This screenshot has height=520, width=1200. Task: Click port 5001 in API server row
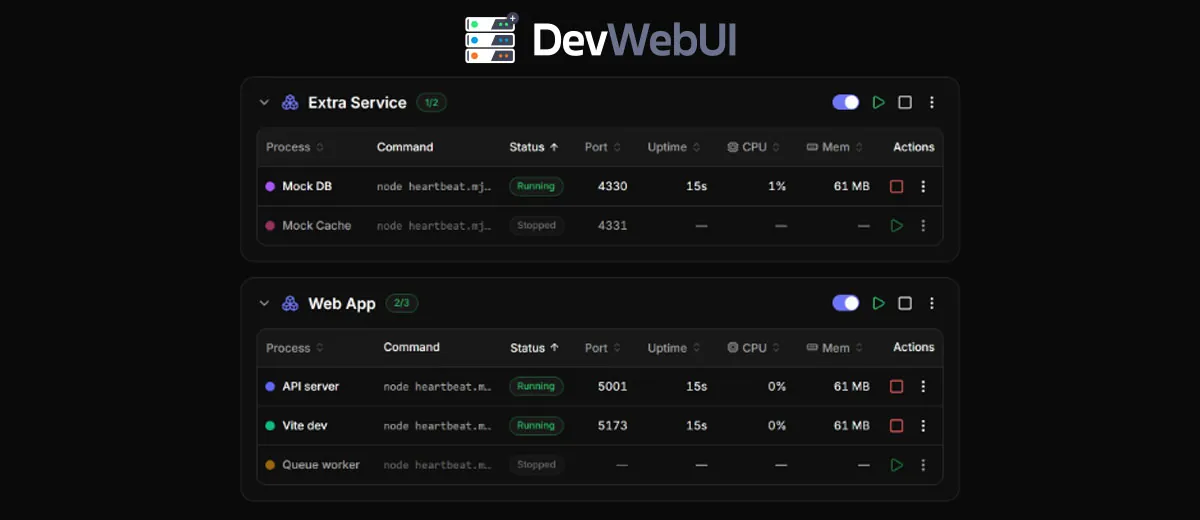613,386
